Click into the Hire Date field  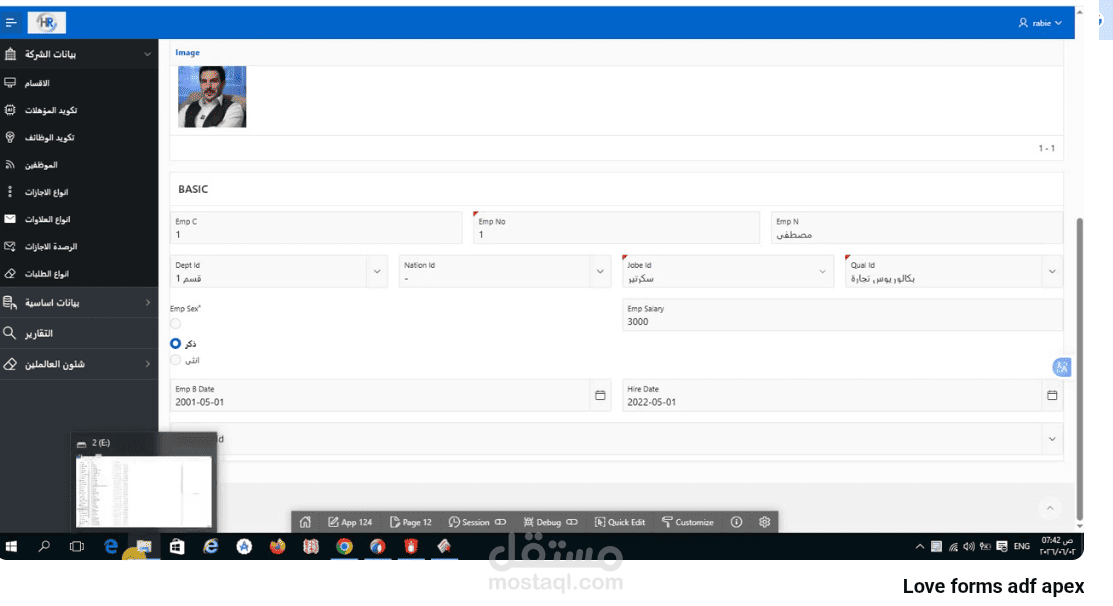click(x=832, y=395)
